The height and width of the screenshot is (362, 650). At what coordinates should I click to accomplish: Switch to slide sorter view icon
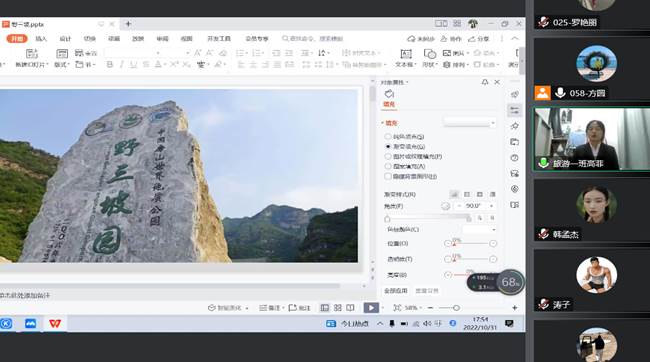338,308
